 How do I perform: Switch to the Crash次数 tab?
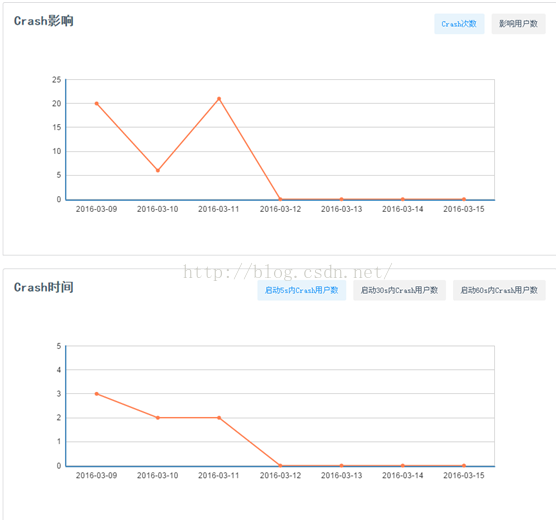pyautogui.click(x=459, y=24)
